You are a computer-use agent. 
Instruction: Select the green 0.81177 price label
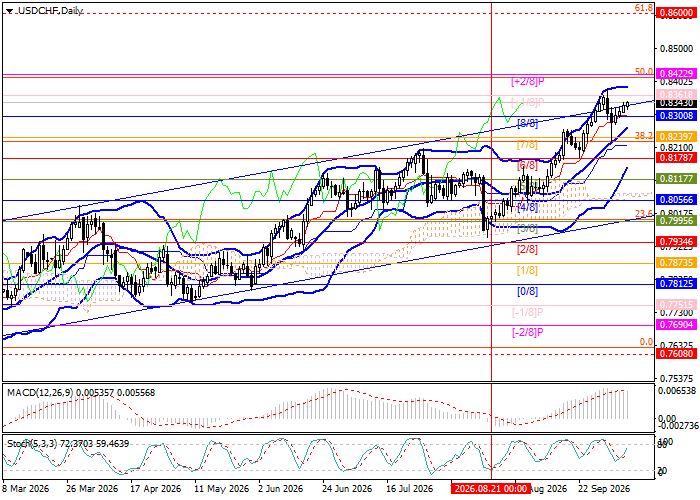tap(676, 179)
